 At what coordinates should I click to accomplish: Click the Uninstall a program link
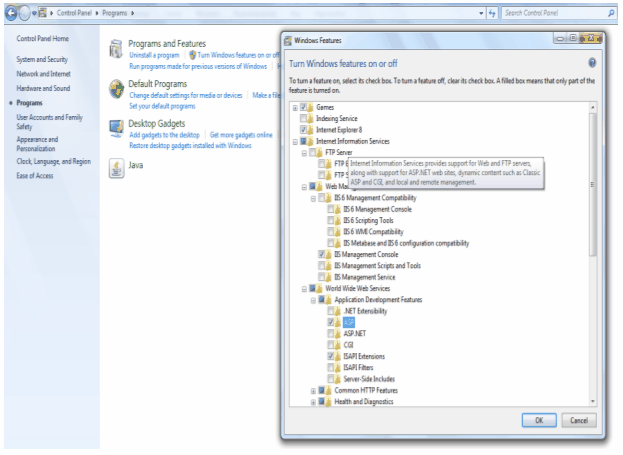coord(154,55)
